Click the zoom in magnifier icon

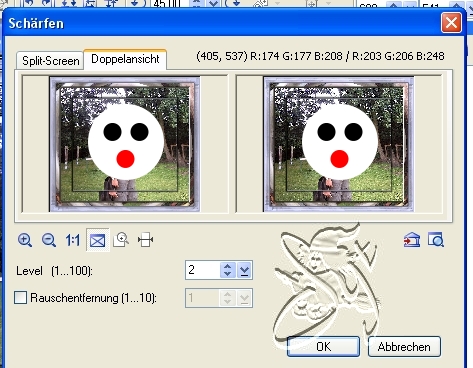[25, 240]
